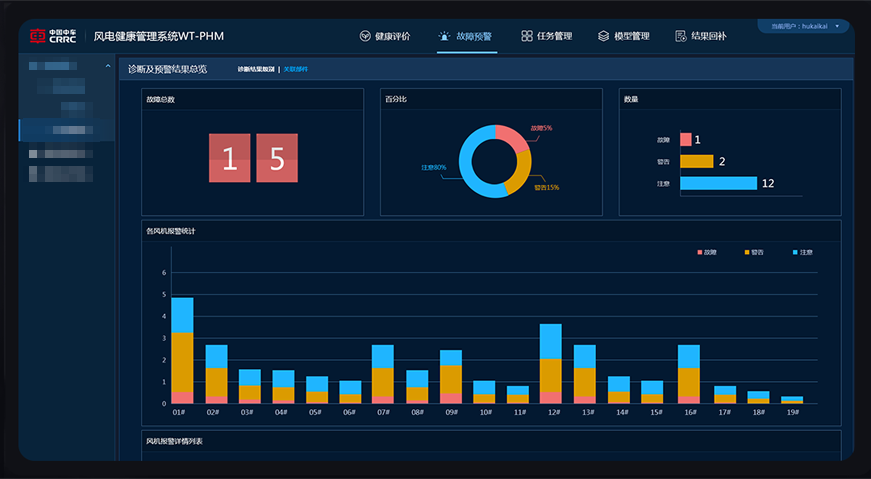Open the 关联部件 link
The height and width of the screenshot is (479, 871).
coord(296,69)
